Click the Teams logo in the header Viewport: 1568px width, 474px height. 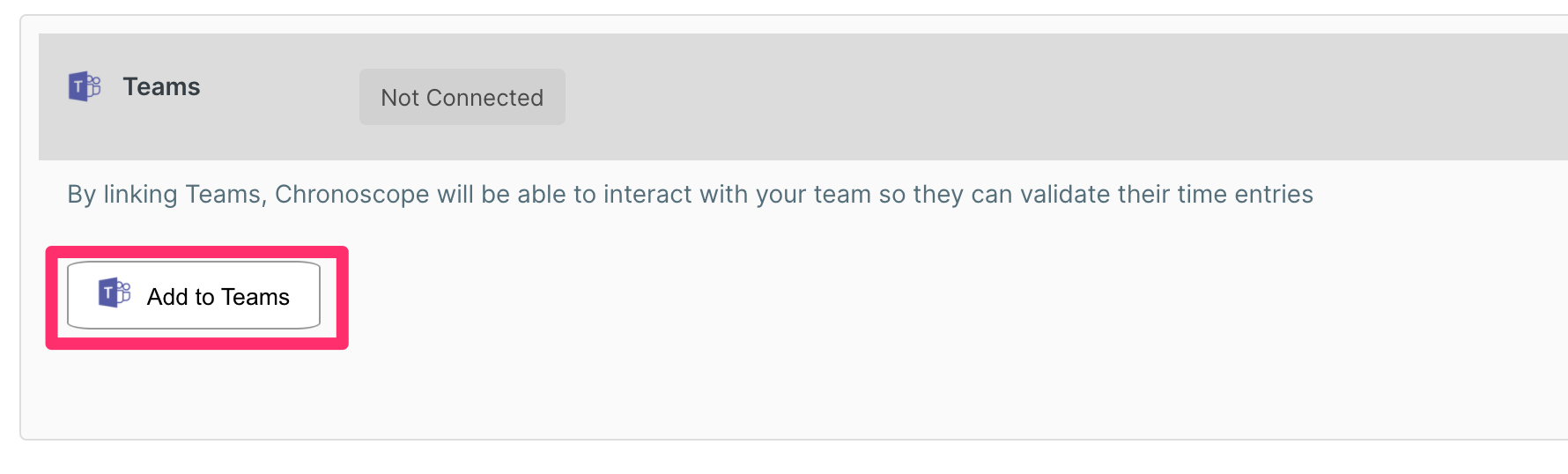[x=85, y=86]
